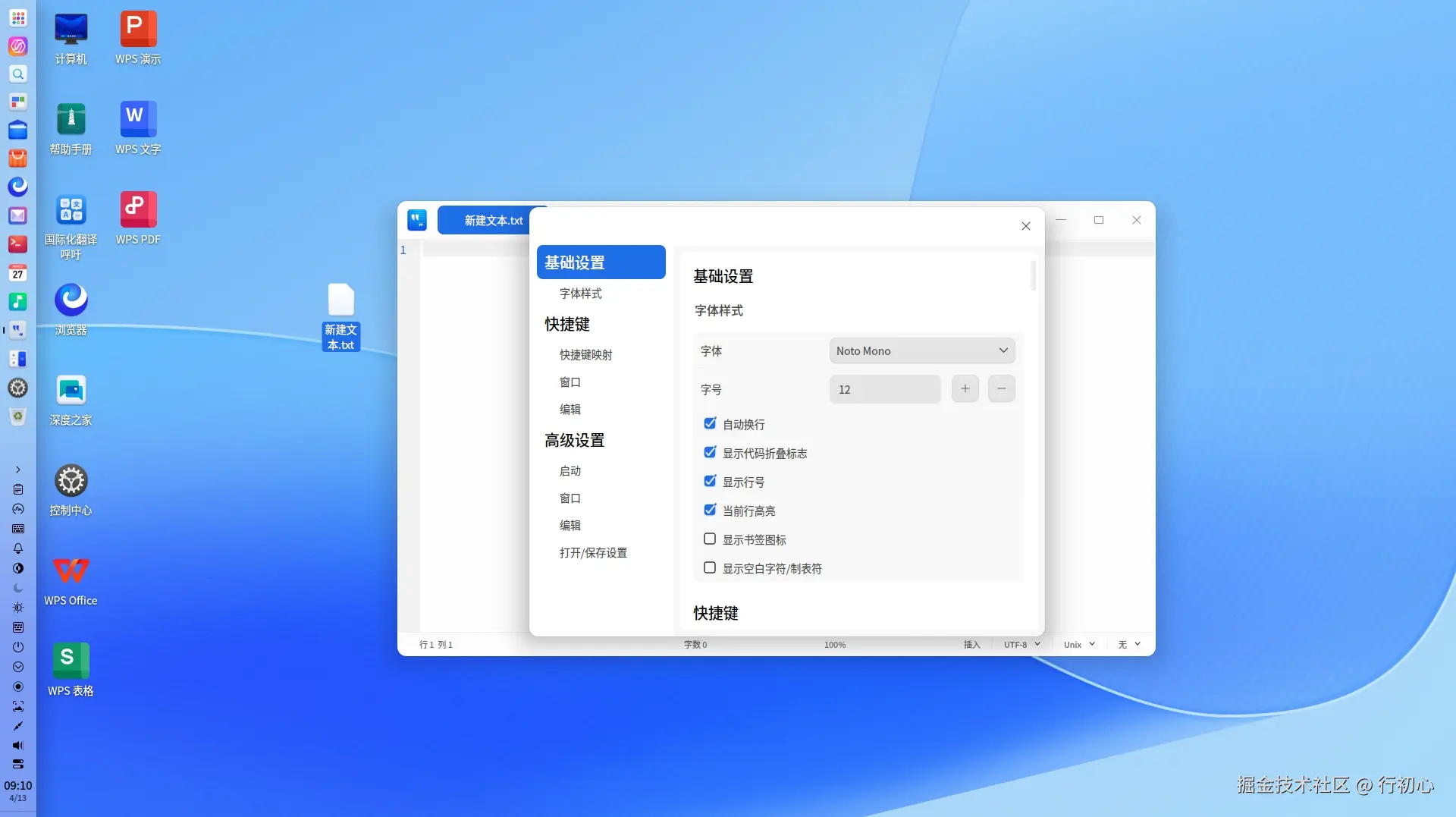Select 字体样式 in settings sidebar
Screen dimensions: 1456x817
click(581, 294)
